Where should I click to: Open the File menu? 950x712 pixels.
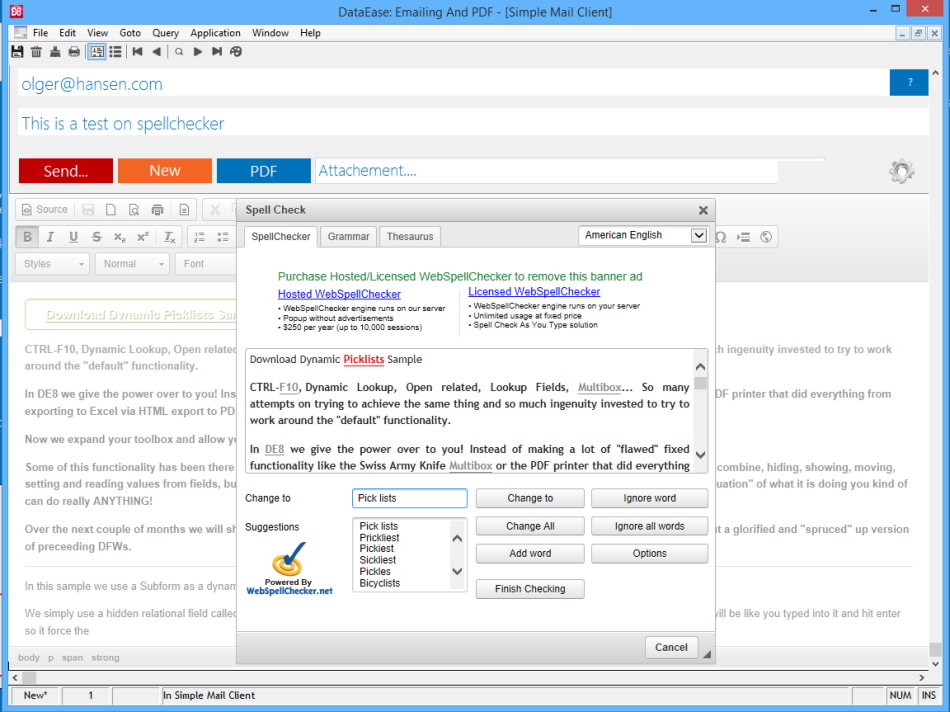coord(41,33)
